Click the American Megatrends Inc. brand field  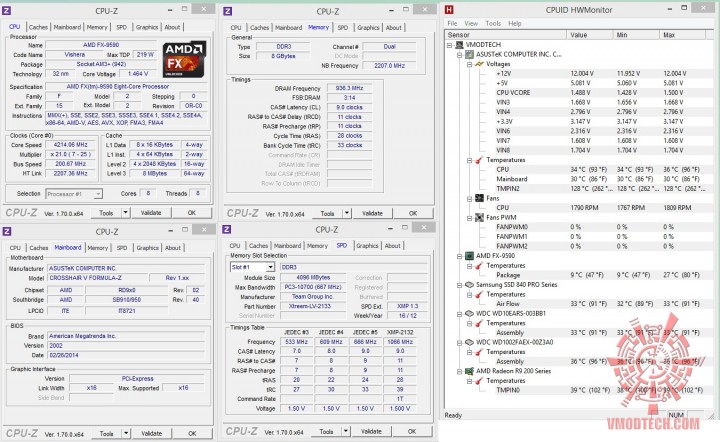[x=126, y=336]
